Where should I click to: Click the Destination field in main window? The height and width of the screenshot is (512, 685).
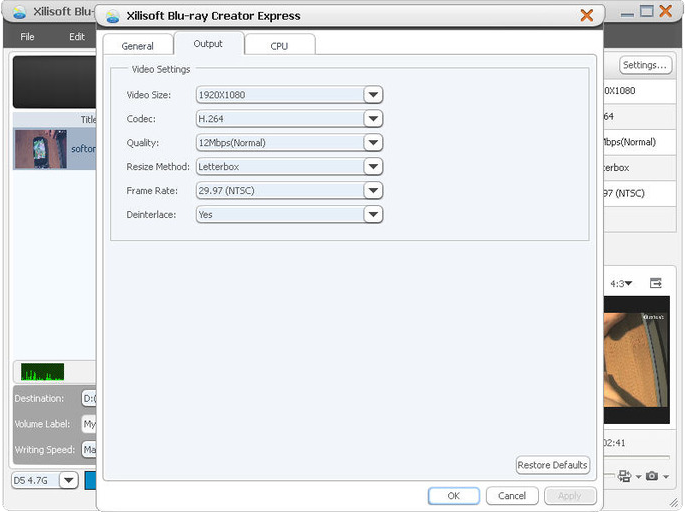(x=89, y=398)
